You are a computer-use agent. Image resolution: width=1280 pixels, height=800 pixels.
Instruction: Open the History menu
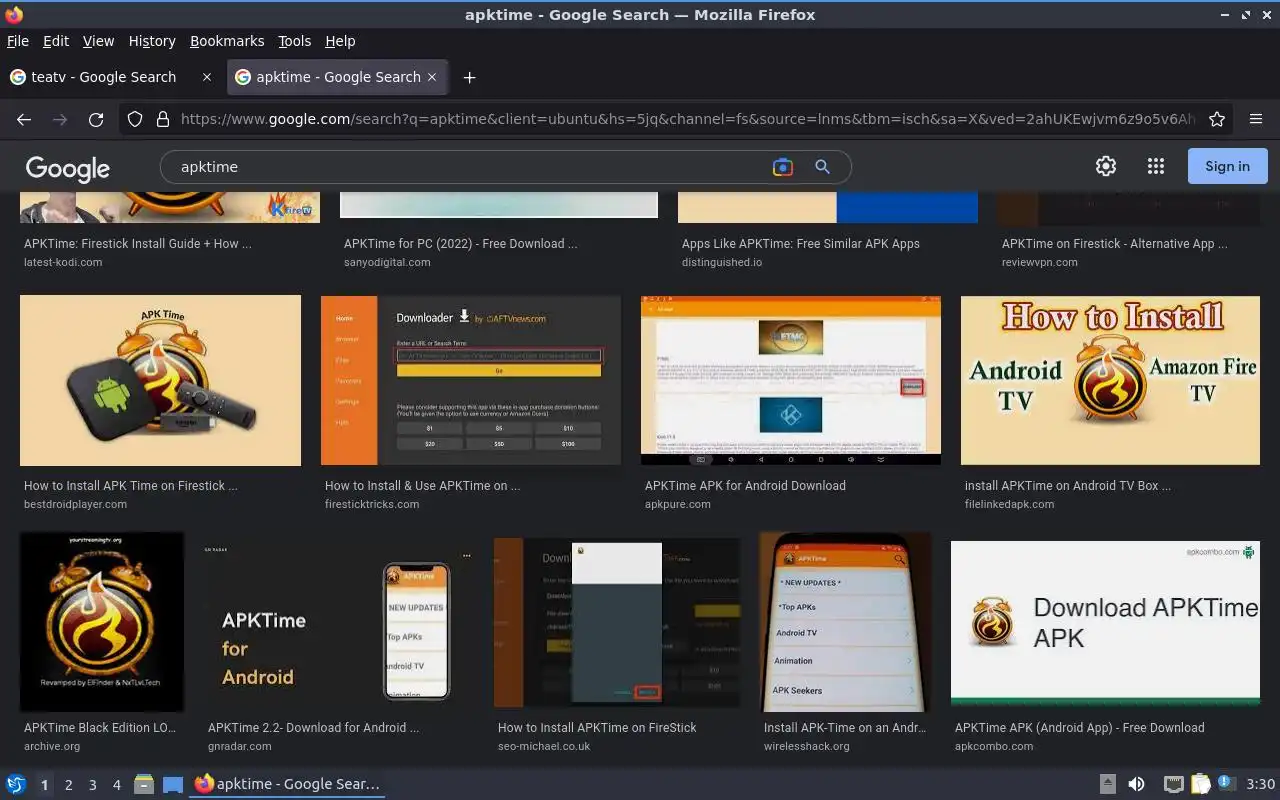coord(152,41)
